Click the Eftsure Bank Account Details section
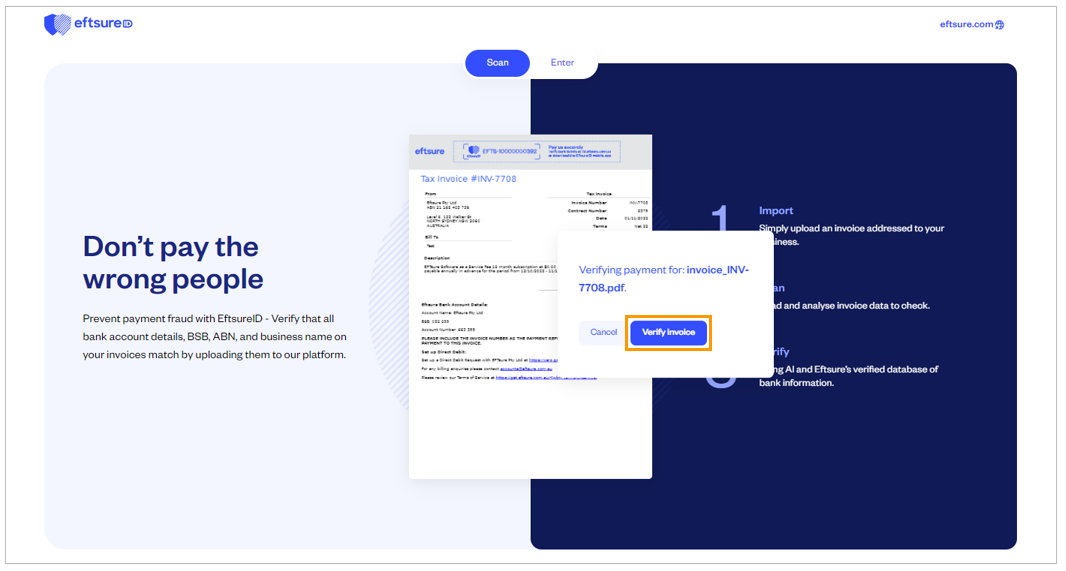 [455, 305]
